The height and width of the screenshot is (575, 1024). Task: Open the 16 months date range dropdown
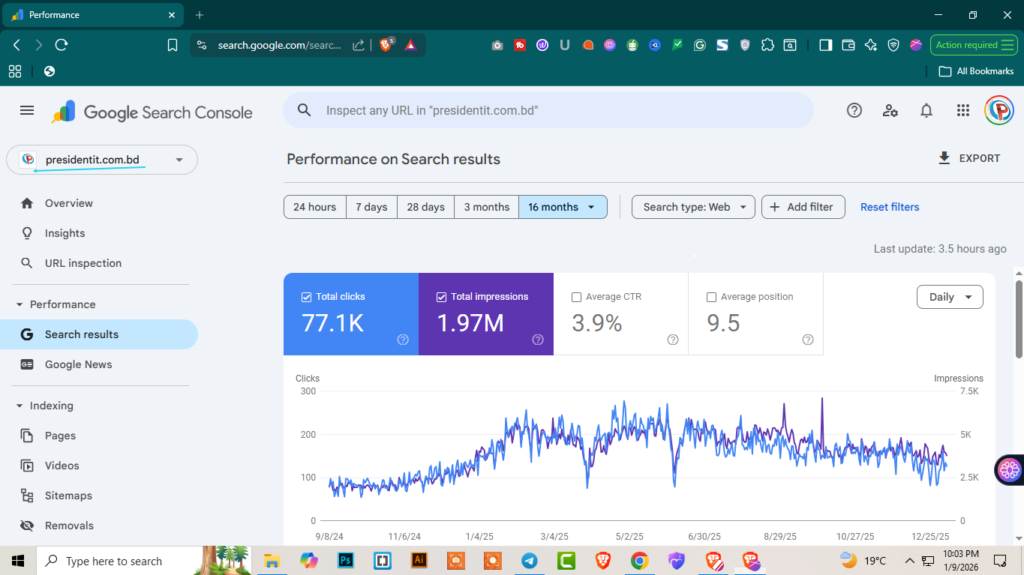[x=562, y=207]
